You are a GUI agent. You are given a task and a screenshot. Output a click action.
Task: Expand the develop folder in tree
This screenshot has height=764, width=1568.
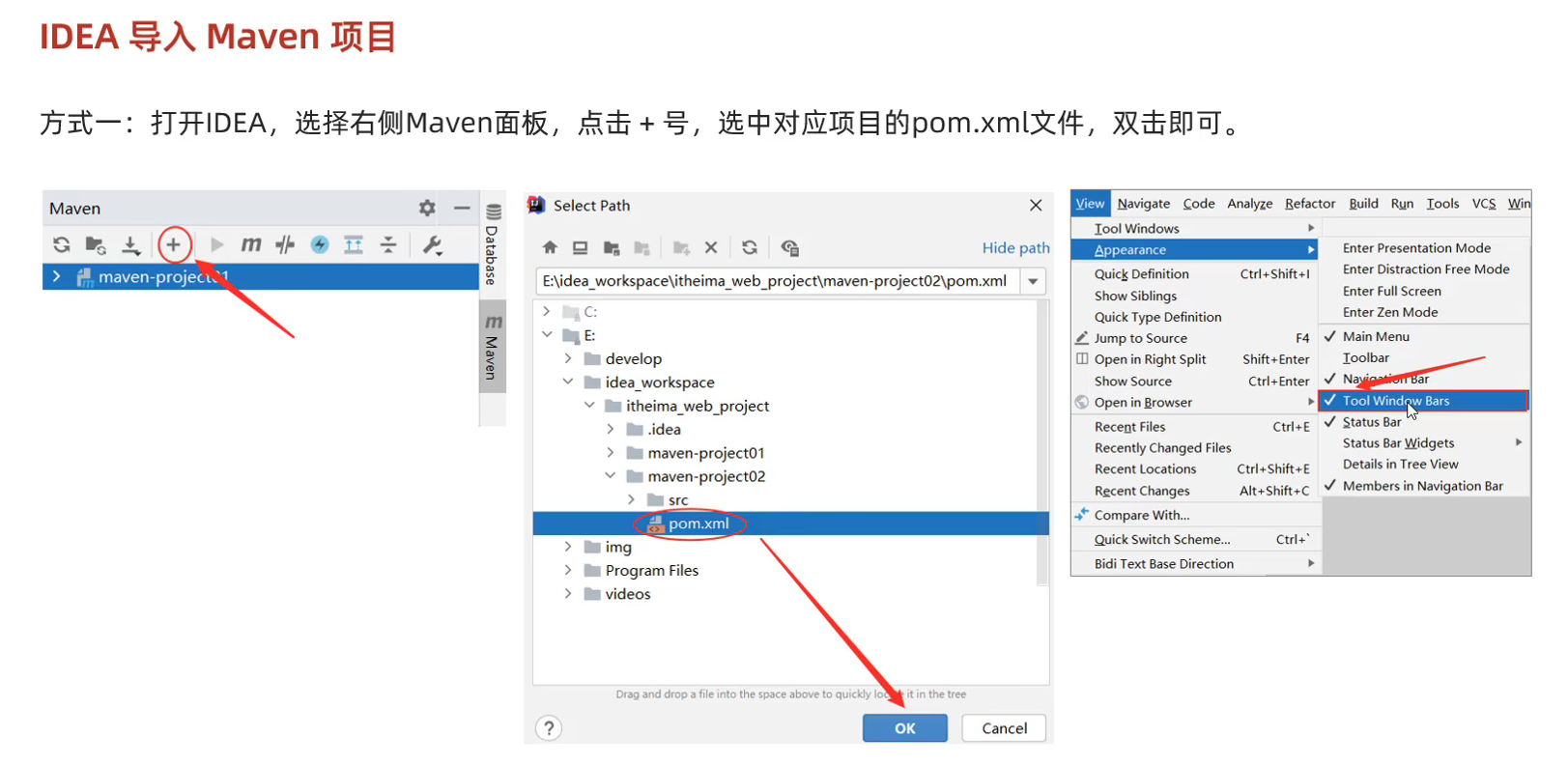coord(568,358)
